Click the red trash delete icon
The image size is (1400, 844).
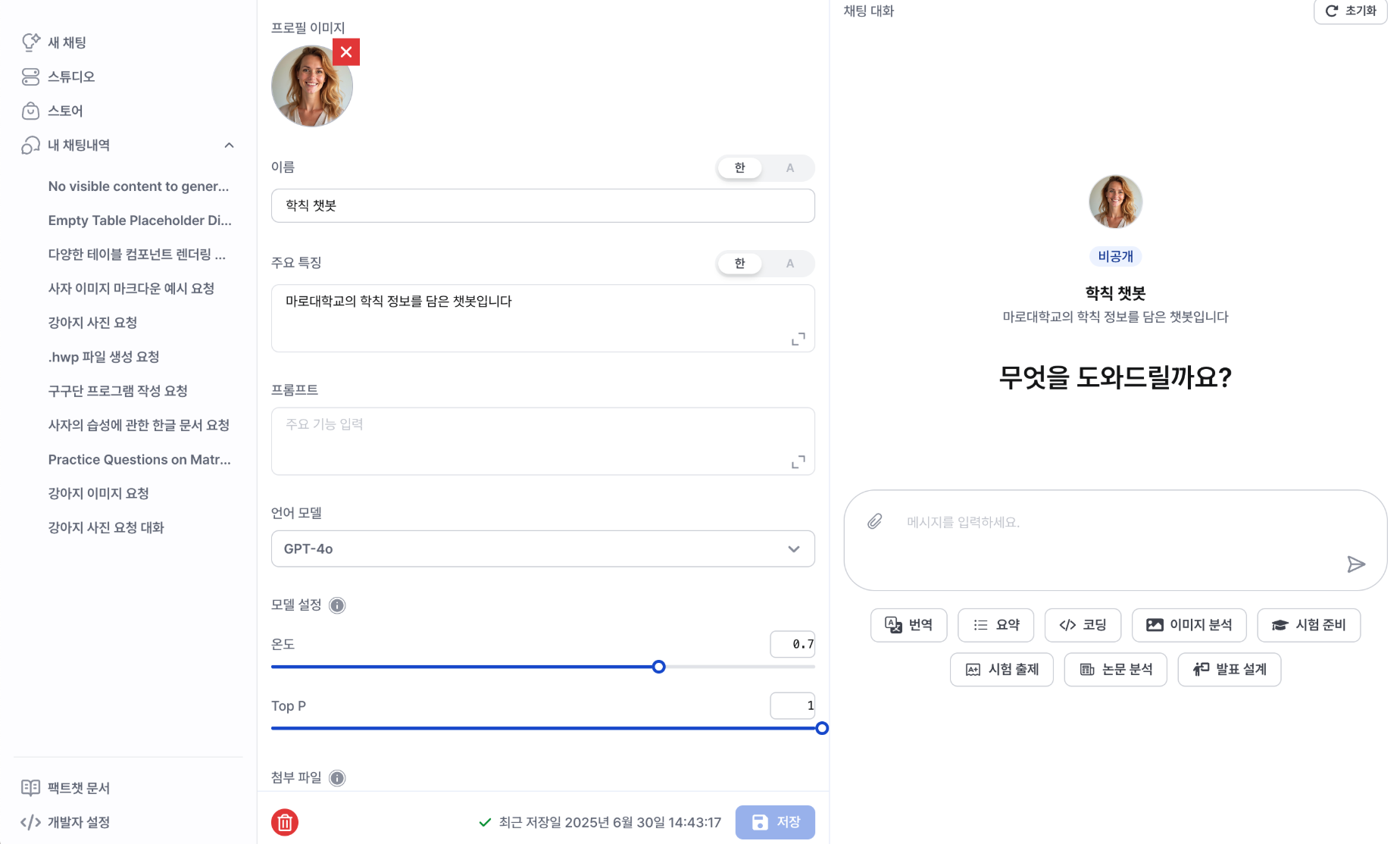pos(285,822)
